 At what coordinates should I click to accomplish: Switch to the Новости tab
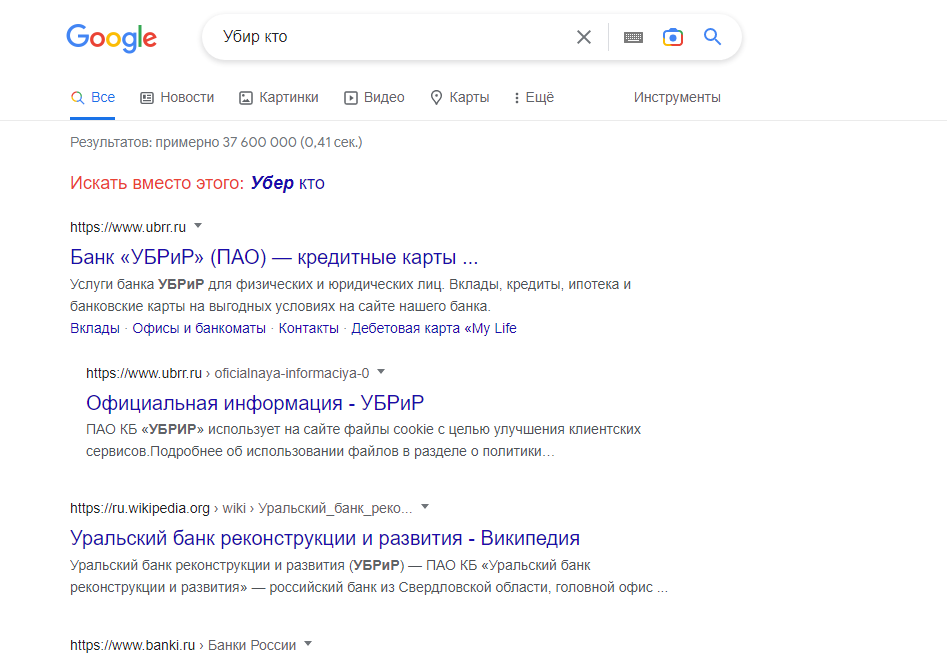click(x=177, y=97)
